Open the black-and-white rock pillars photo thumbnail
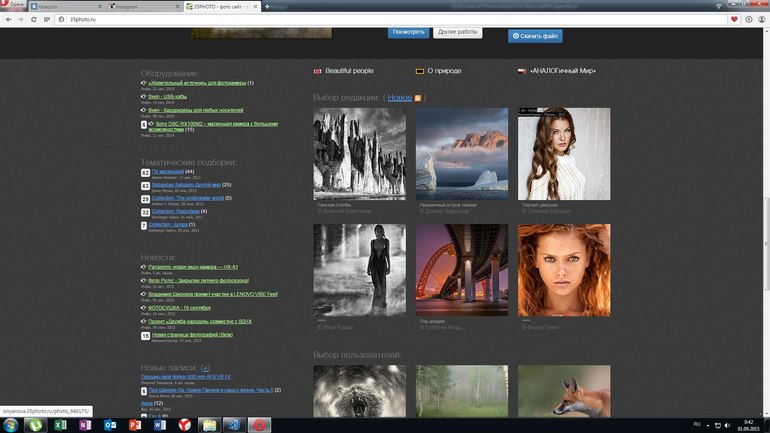The height and width of the screenshot is (433, 770). tap(359, 153)
